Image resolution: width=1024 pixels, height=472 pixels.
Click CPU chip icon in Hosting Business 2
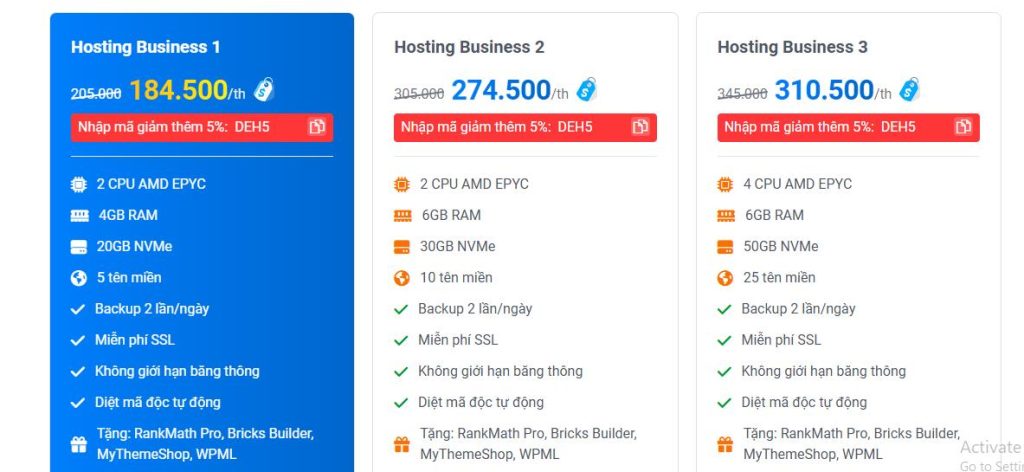point(402,184)
